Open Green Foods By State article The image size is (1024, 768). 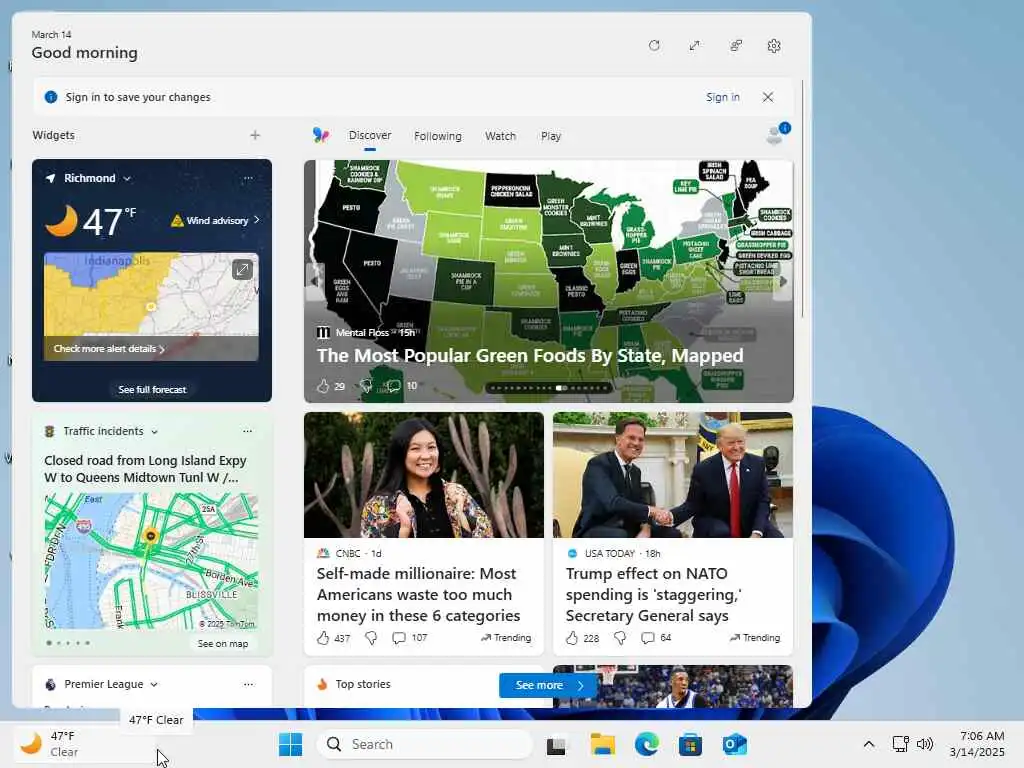530,356
